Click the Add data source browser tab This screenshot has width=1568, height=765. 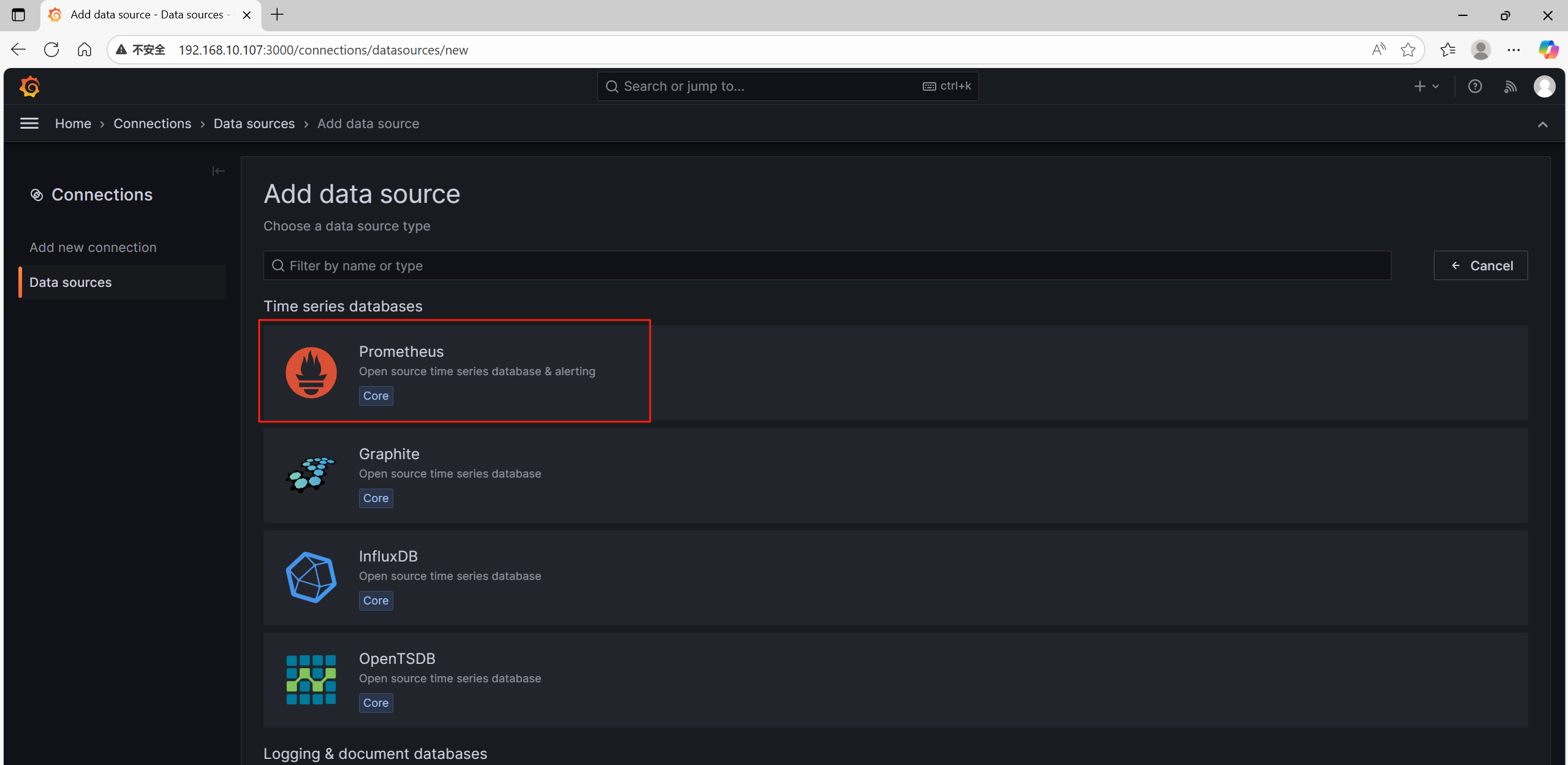point(150,15)
